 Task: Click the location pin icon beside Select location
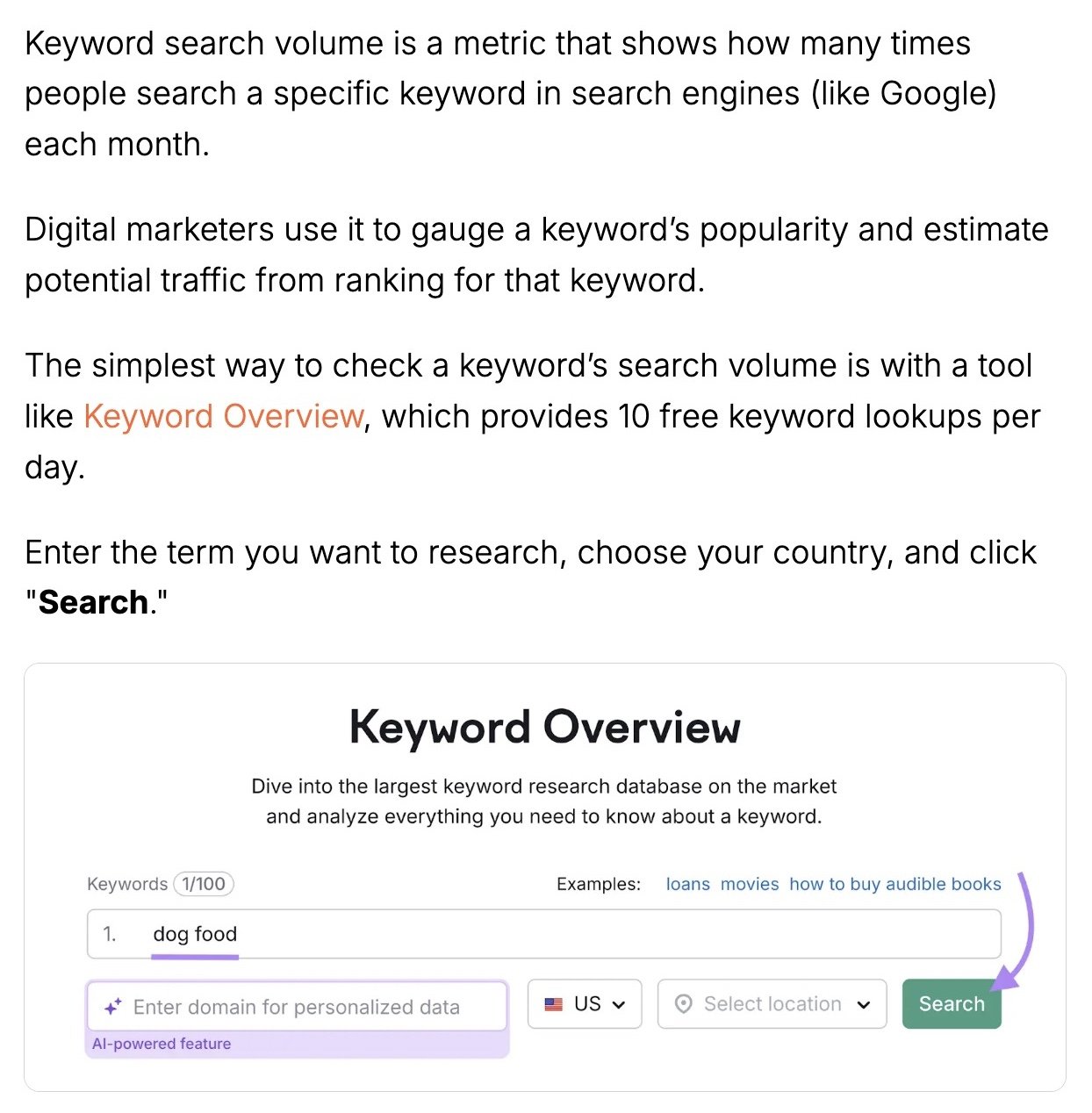686,1003
